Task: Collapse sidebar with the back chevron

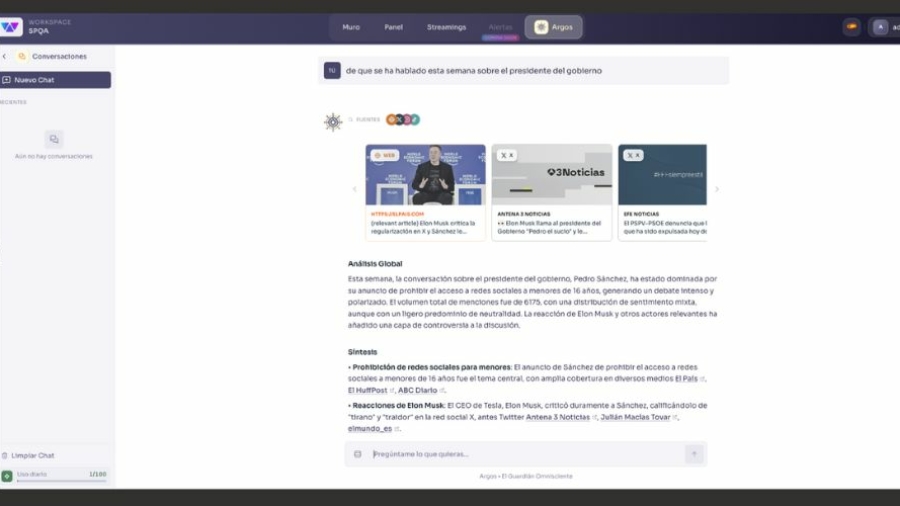Action: click(5, 57)
